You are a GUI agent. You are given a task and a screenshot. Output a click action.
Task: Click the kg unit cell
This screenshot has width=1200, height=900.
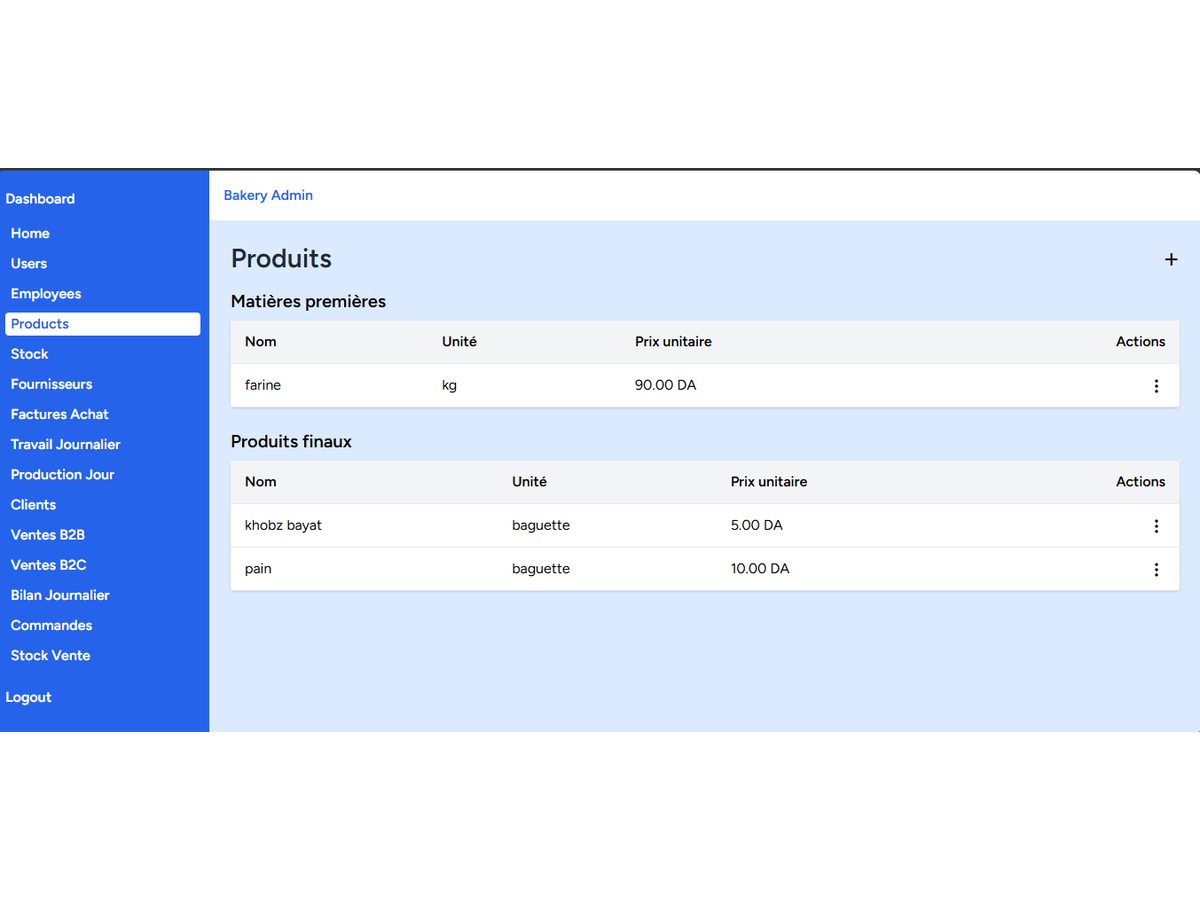[x=449, y=385]
